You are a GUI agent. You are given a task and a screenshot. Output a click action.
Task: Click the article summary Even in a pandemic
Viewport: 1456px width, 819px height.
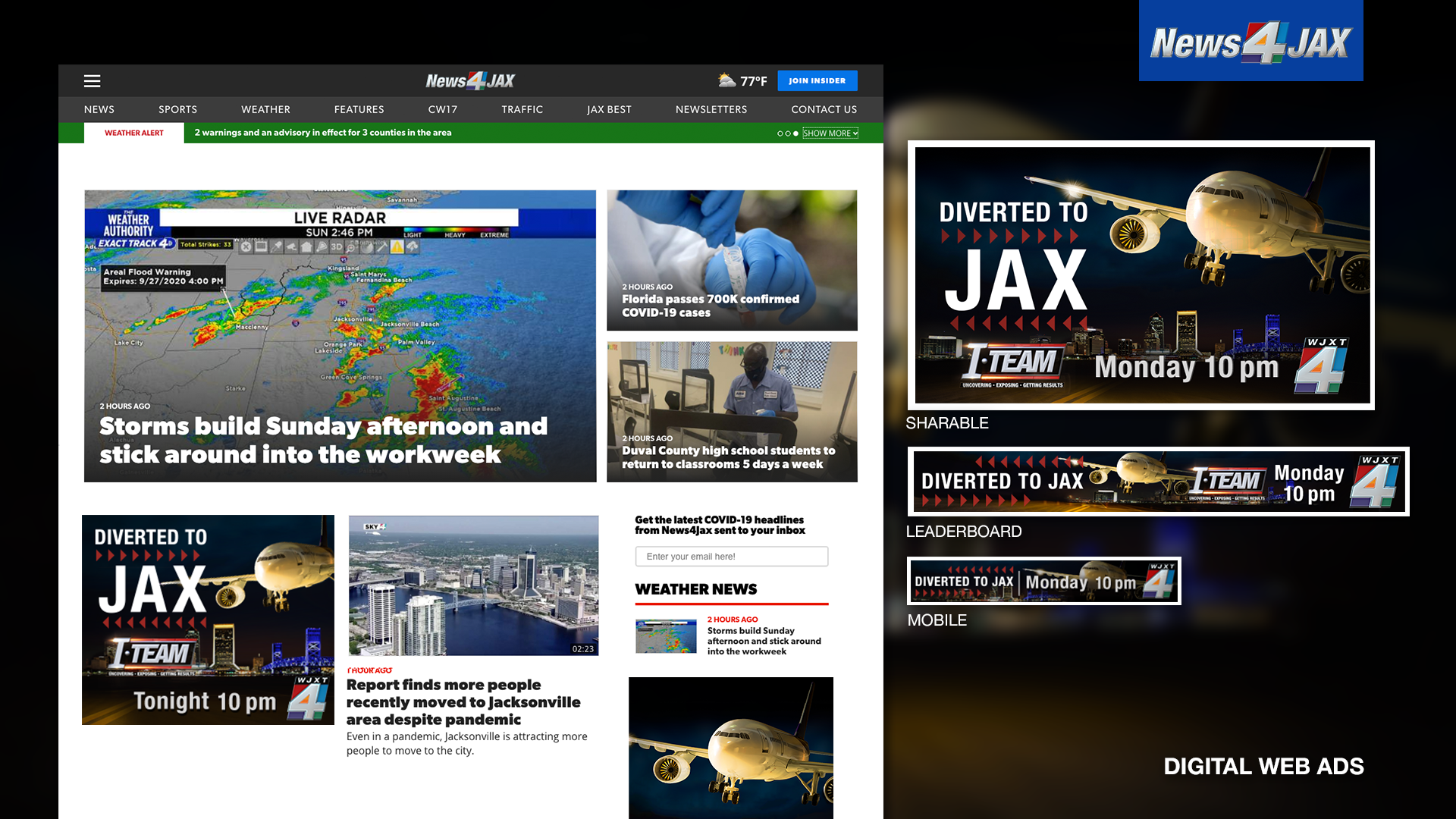(x=467, y=743)
